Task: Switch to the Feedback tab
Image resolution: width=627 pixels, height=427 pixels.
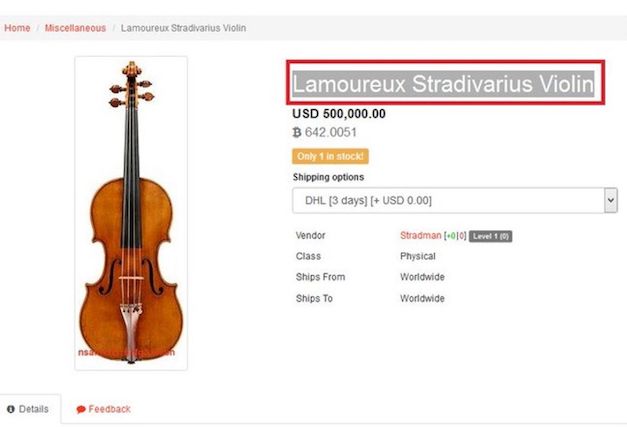Action: pos(104,409)
